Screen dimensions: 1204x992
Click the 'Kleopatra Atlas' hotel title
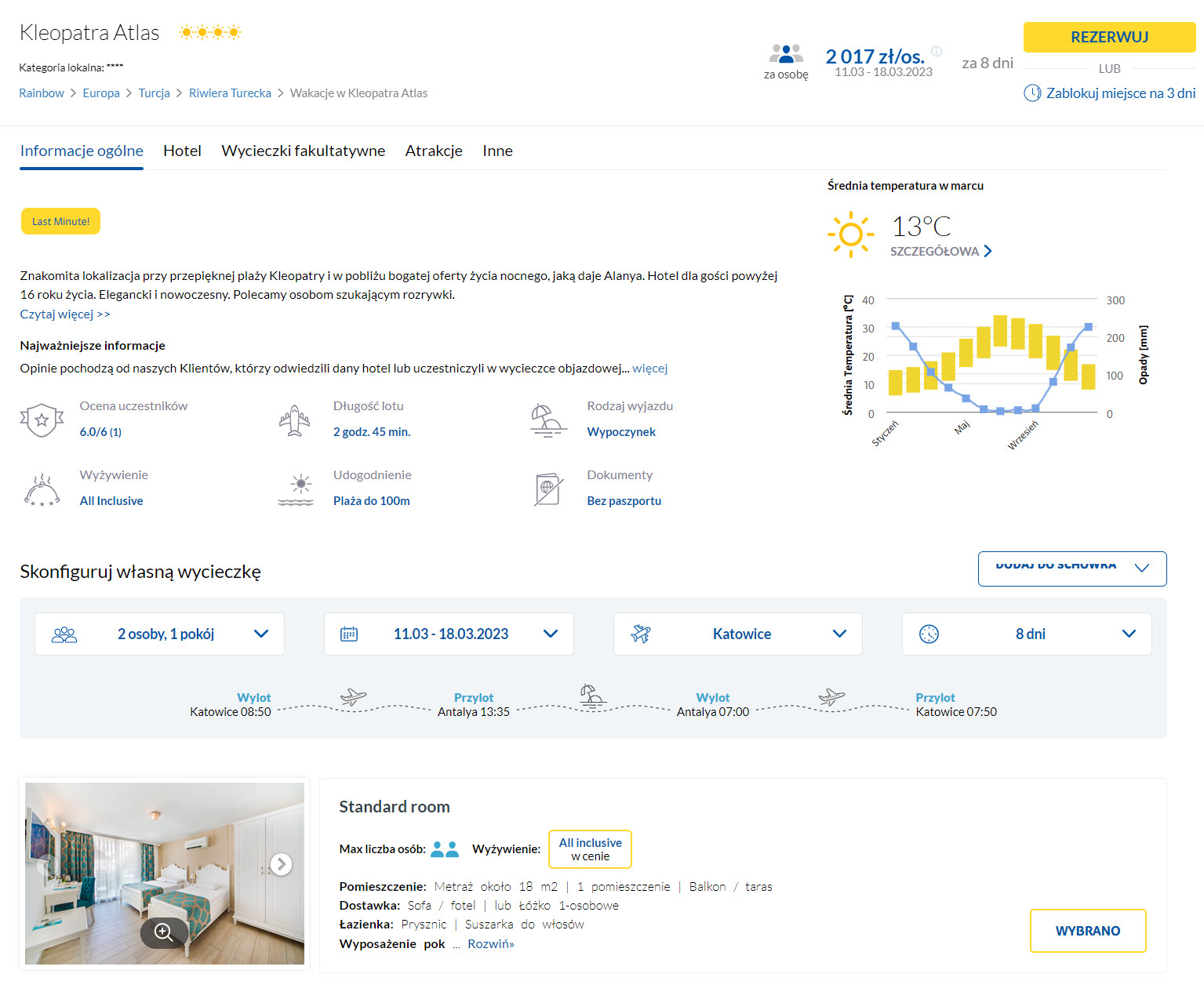[x=89, y=32]
